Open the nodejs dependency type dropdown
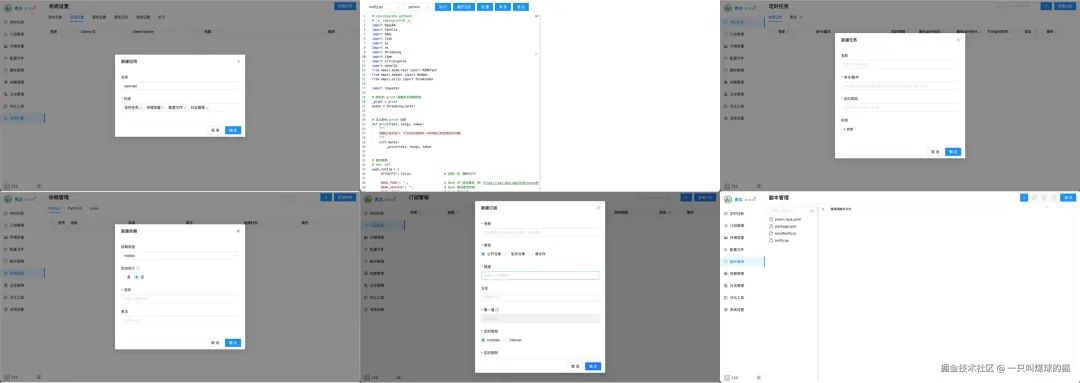 tap(180, 255)
